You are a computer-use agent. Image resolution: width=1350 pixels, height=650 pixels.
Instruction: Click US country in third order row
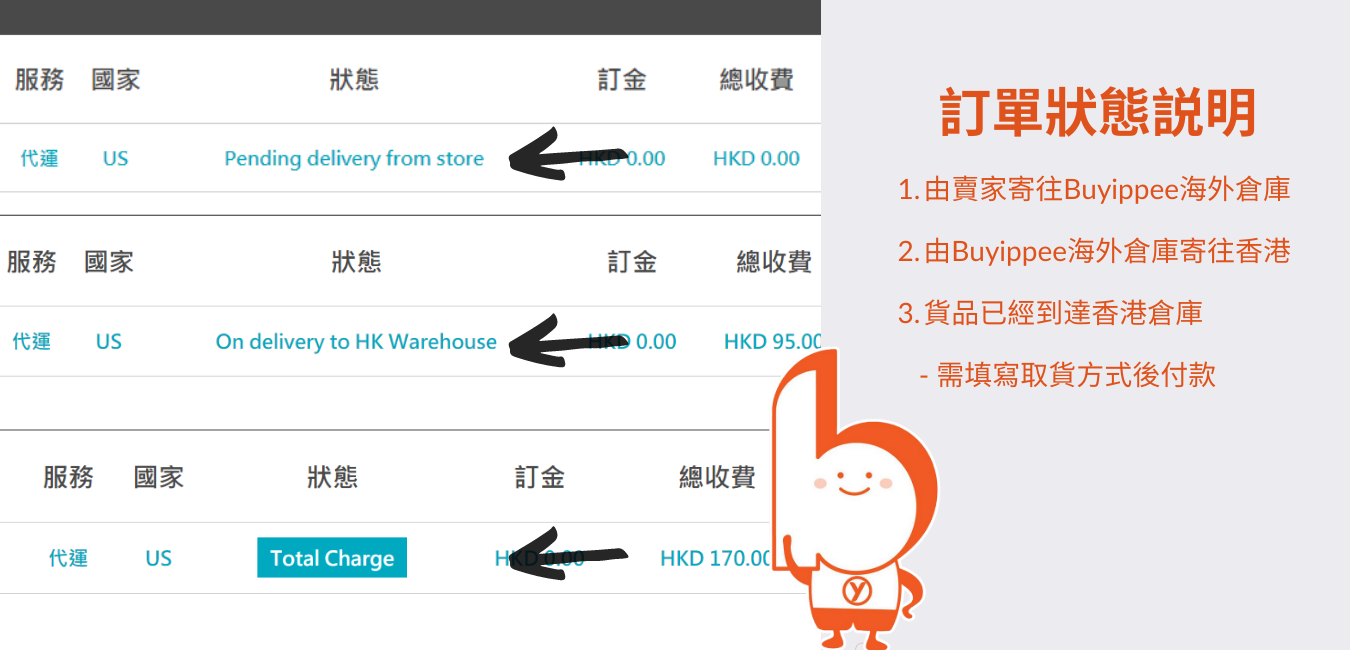click(158, 558)
